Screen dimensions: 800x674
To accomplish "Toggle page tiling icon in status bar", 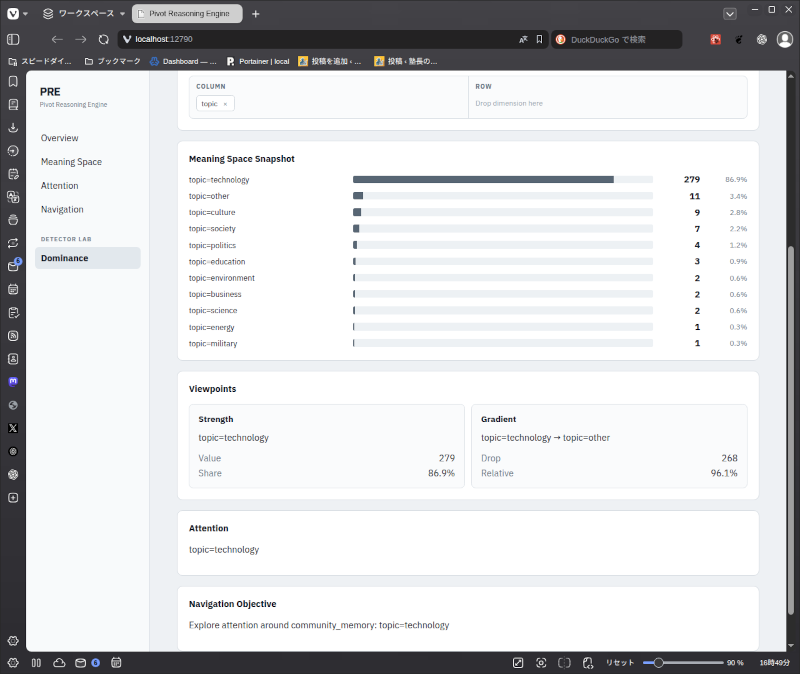I will [x=564, y=663].
